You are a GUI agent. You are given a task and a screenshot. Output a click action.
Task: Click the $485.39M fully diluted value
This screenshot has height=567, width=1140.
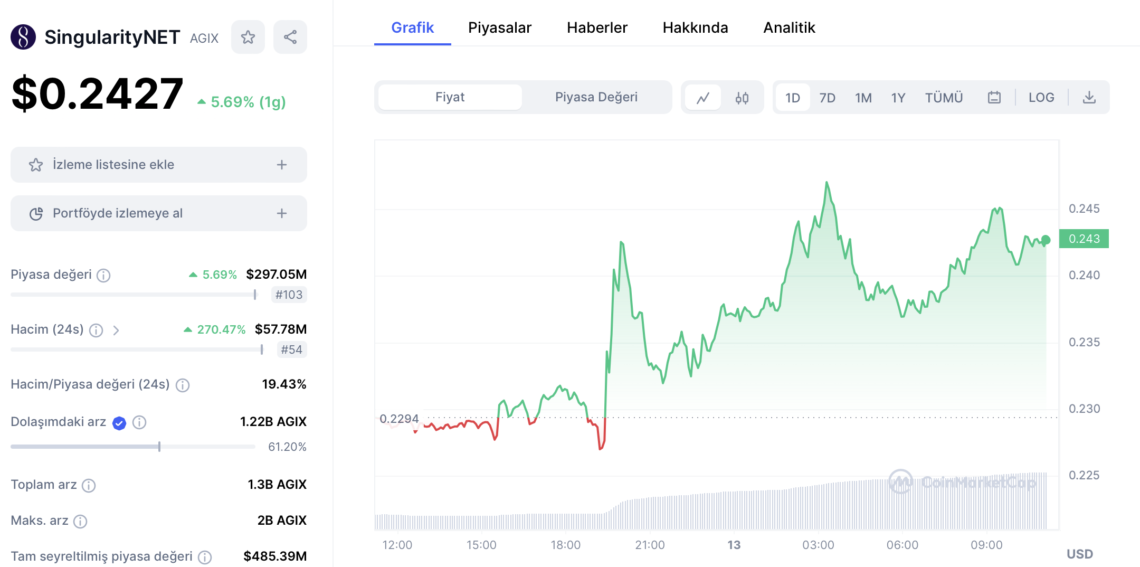275,556
